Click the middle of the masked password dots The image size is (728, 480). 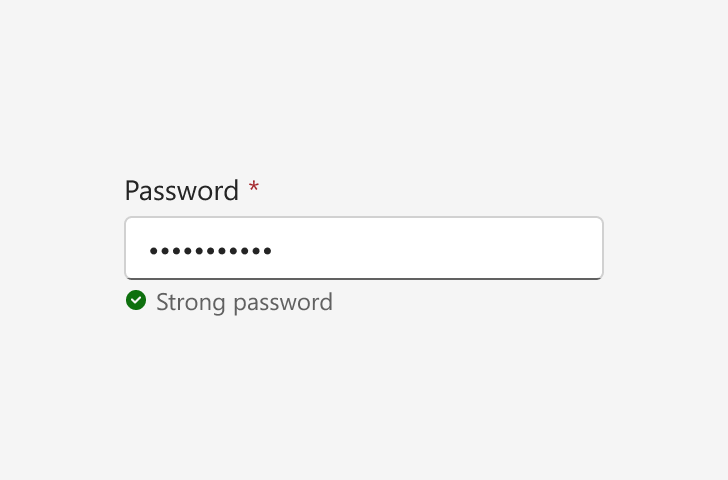point(210,251)
